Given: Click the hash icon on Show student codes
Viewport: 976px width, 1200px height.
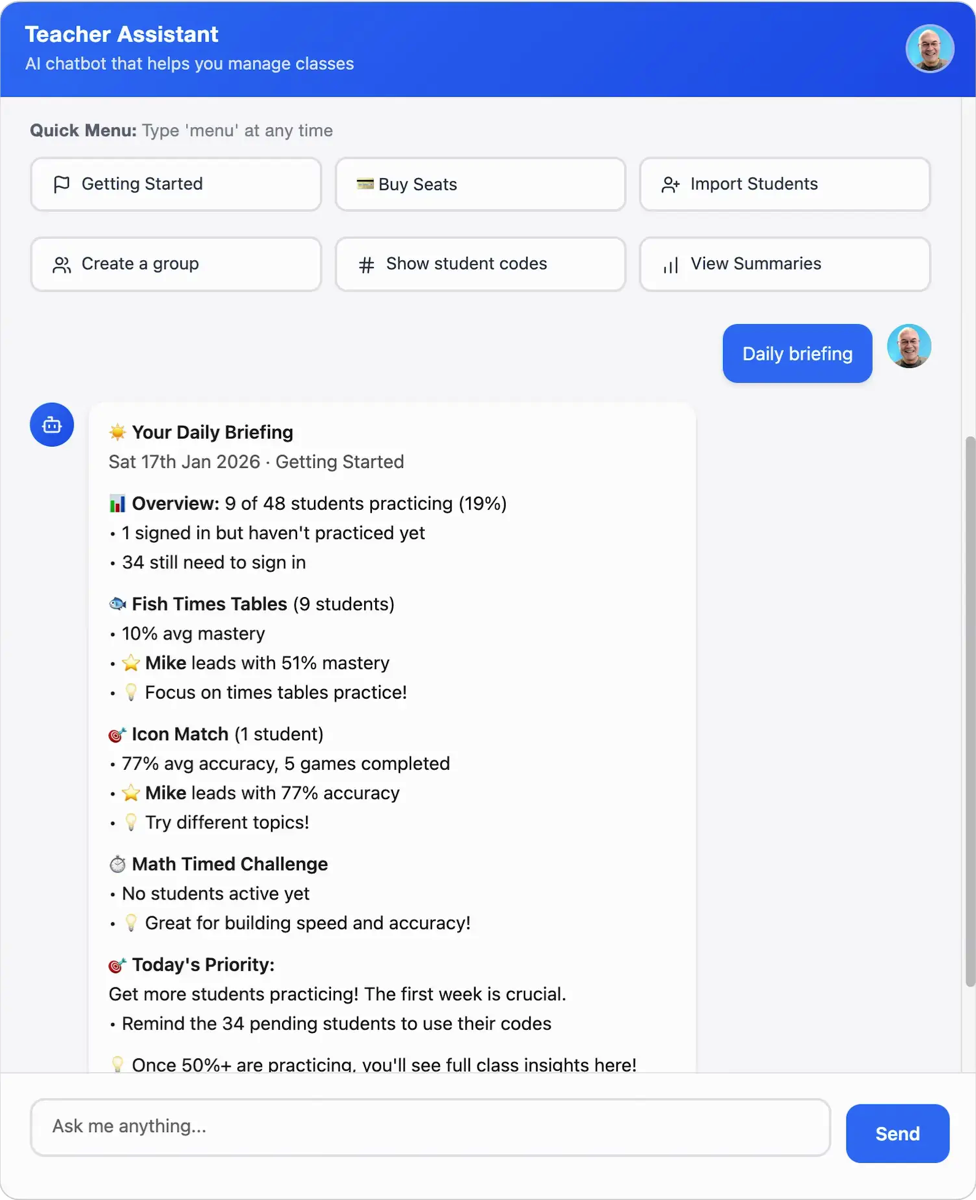Looking at the screenshot, I should coord(367,264).
